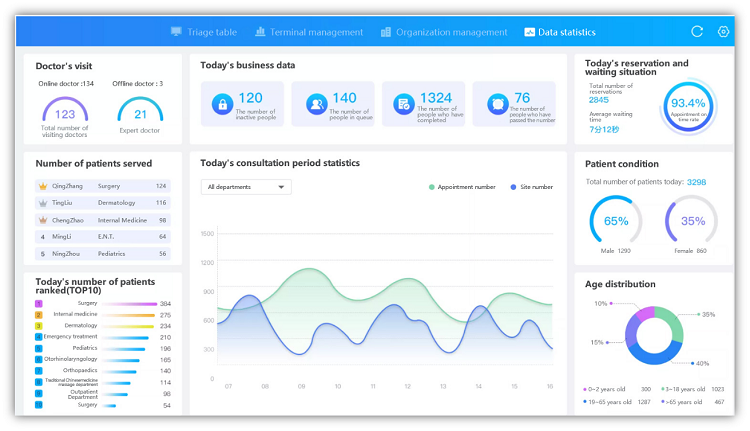
Task: Click the silver crown beside TingLiu
Action: click(x=43, y=203)
